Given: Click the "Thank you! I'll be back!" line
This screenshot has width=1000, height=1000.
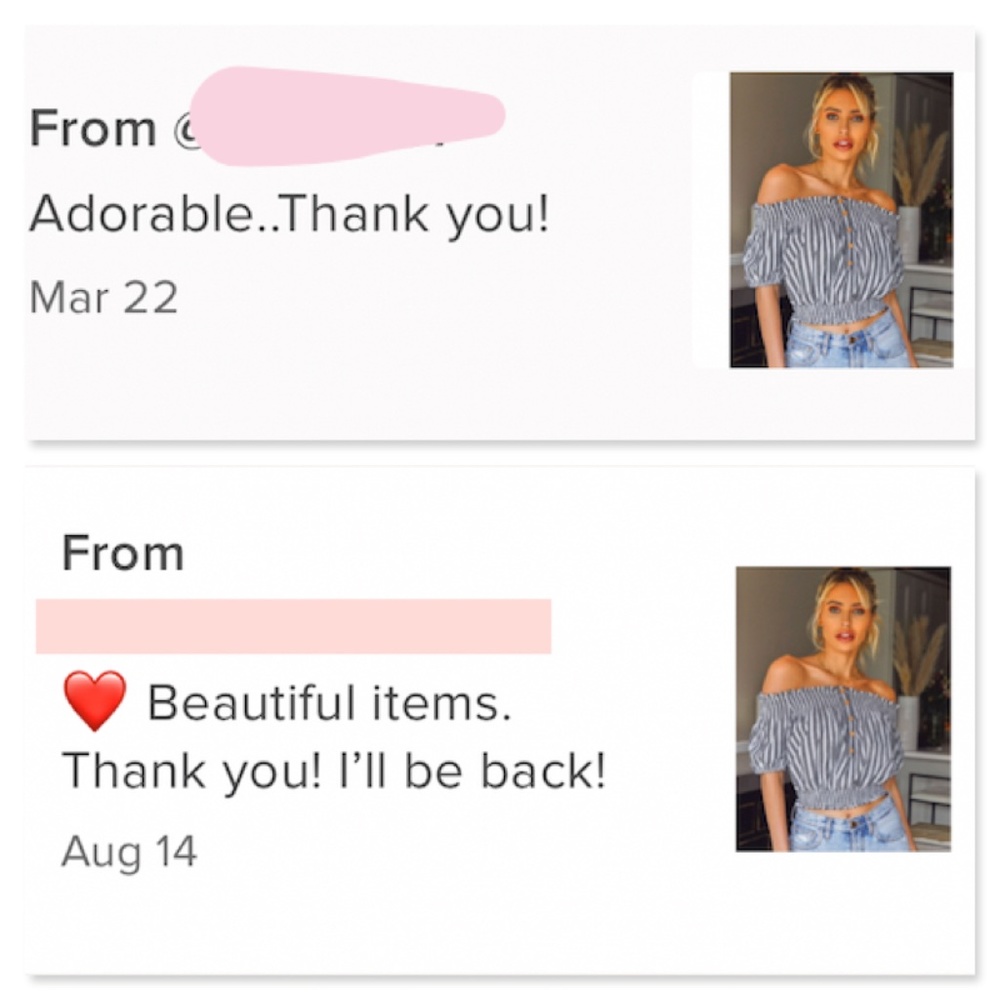Looking at the screenshot, I should [x=334, y=770].
